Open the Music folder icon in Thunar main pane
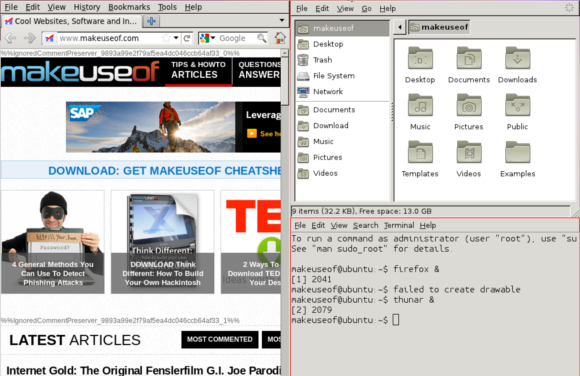The image size is (580, 376). (x=420, y=105)
